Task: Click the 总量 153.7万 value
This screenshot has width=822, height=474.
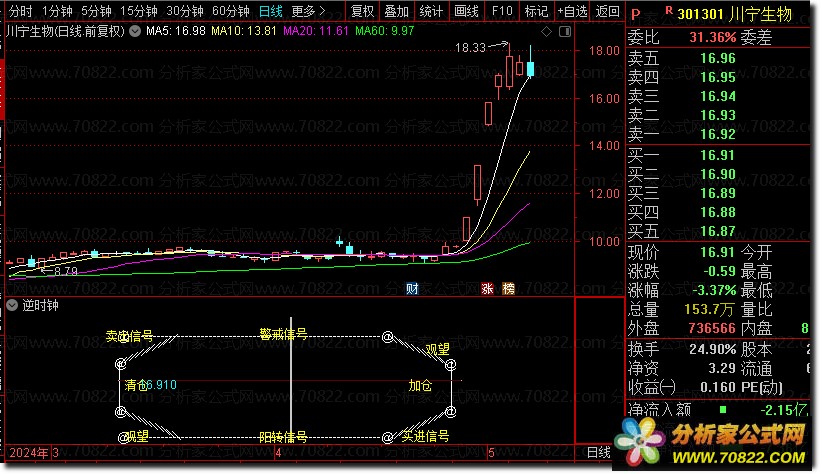Action: pyautogui.click(x=709, y=309)
